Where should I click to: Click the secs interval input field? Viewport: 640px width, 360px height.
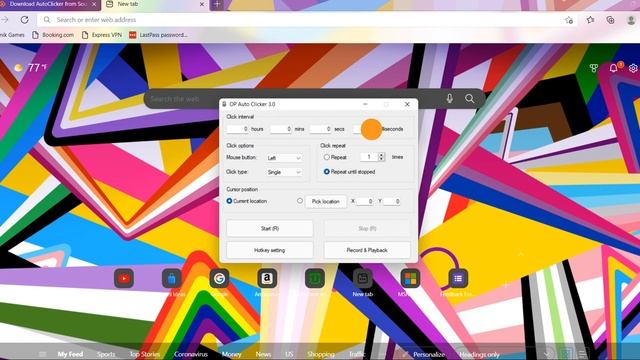click(320, 129)
